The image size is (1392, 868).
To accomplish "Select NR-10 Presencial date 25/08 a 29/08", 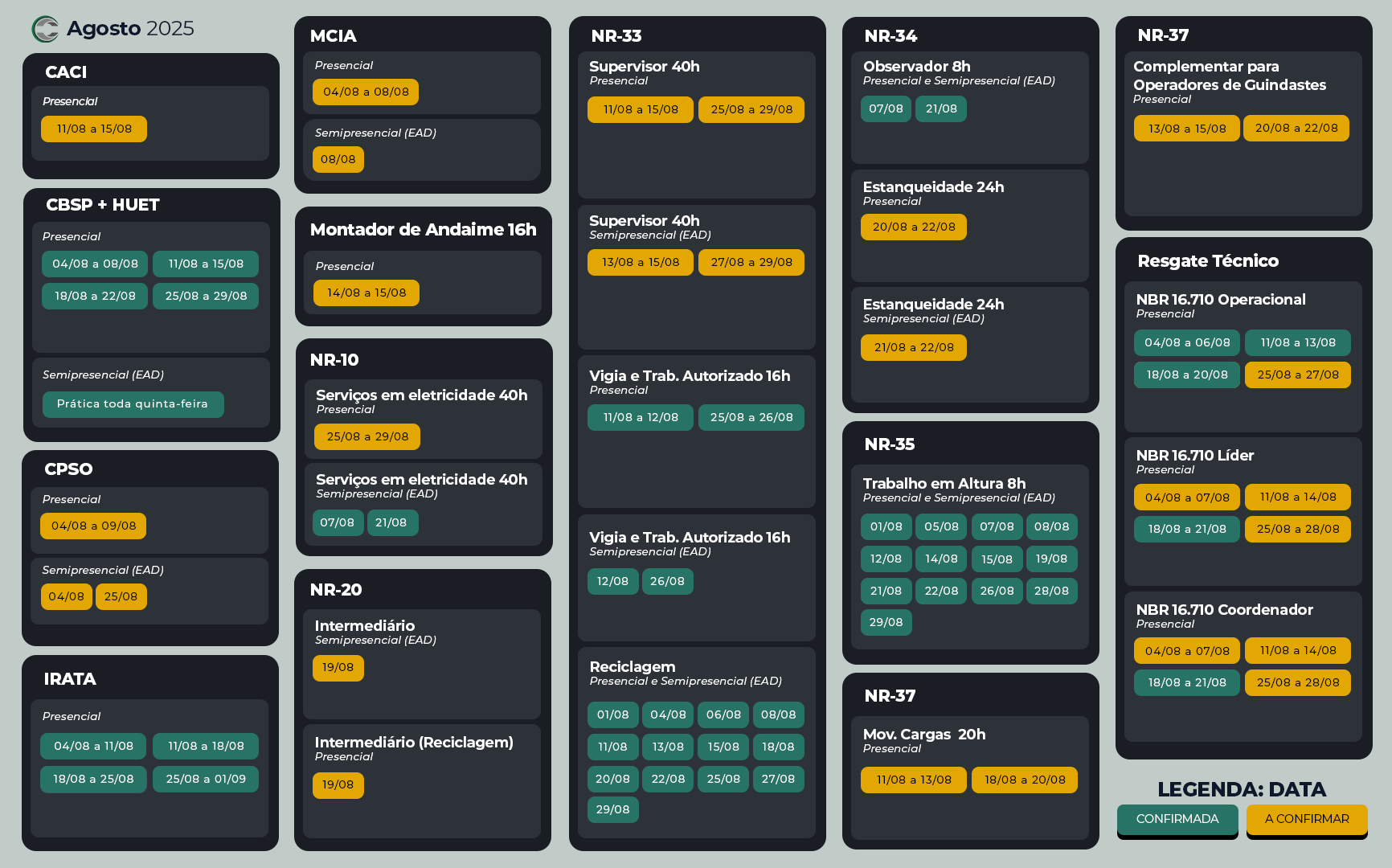I will [367, 436].
